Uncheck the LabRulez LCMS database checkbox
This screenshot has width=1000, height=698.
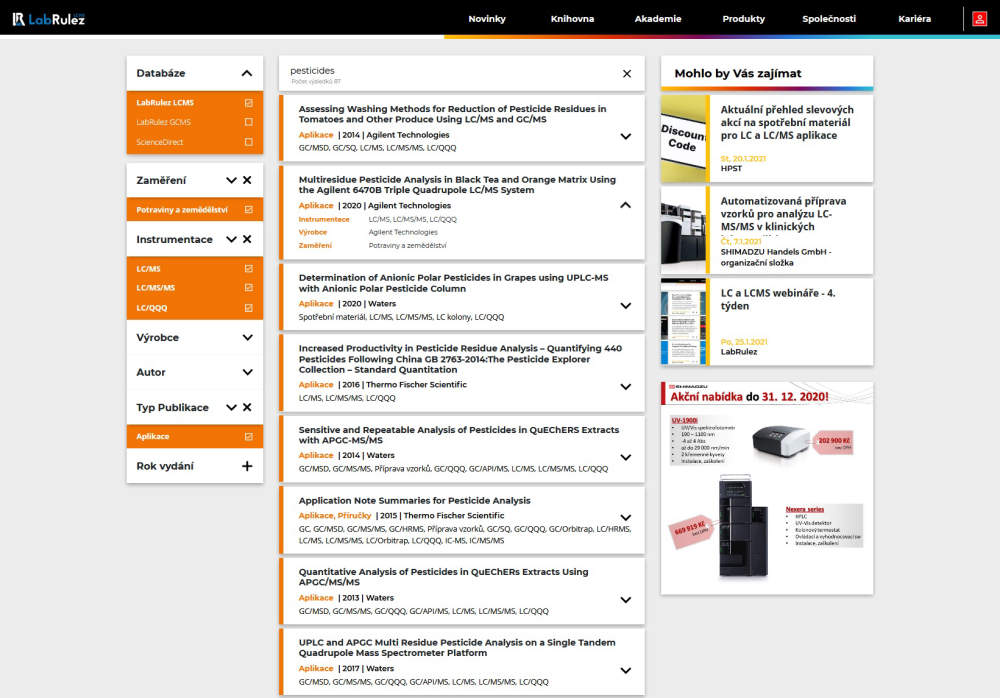249,103
